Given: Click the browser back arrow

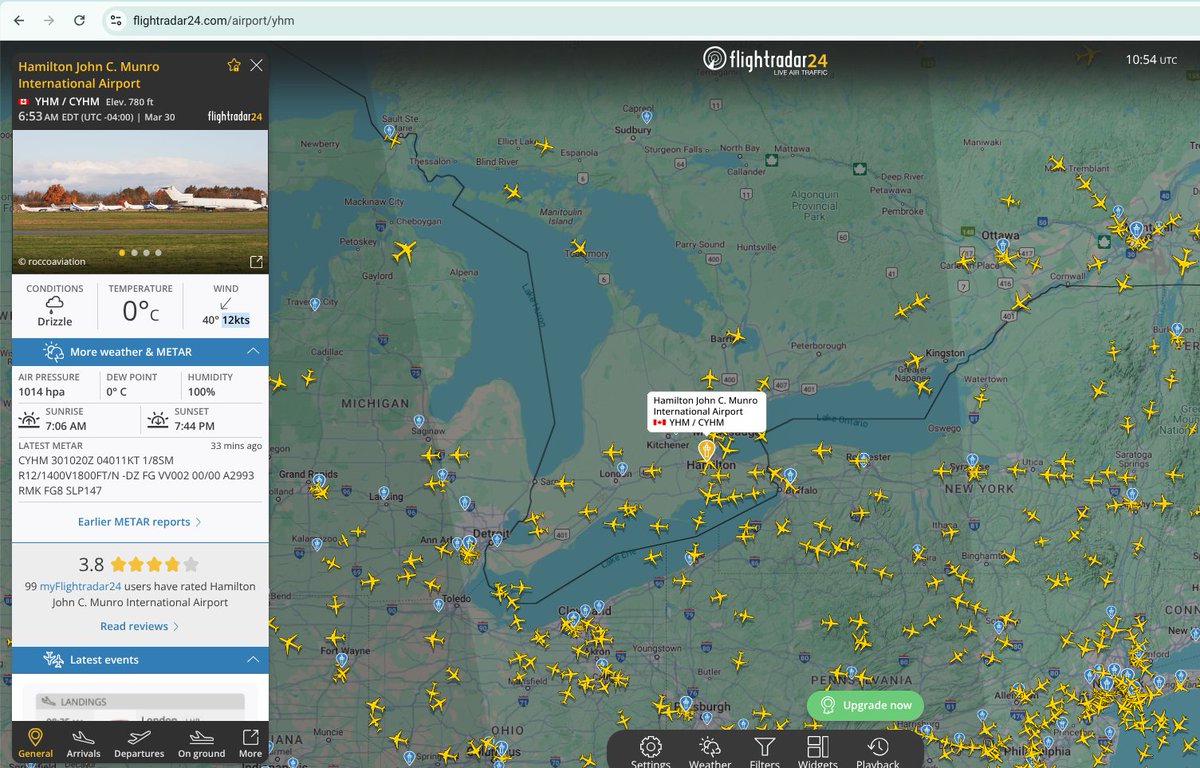Looking at the screenshot, I should [x=19, y=20].
